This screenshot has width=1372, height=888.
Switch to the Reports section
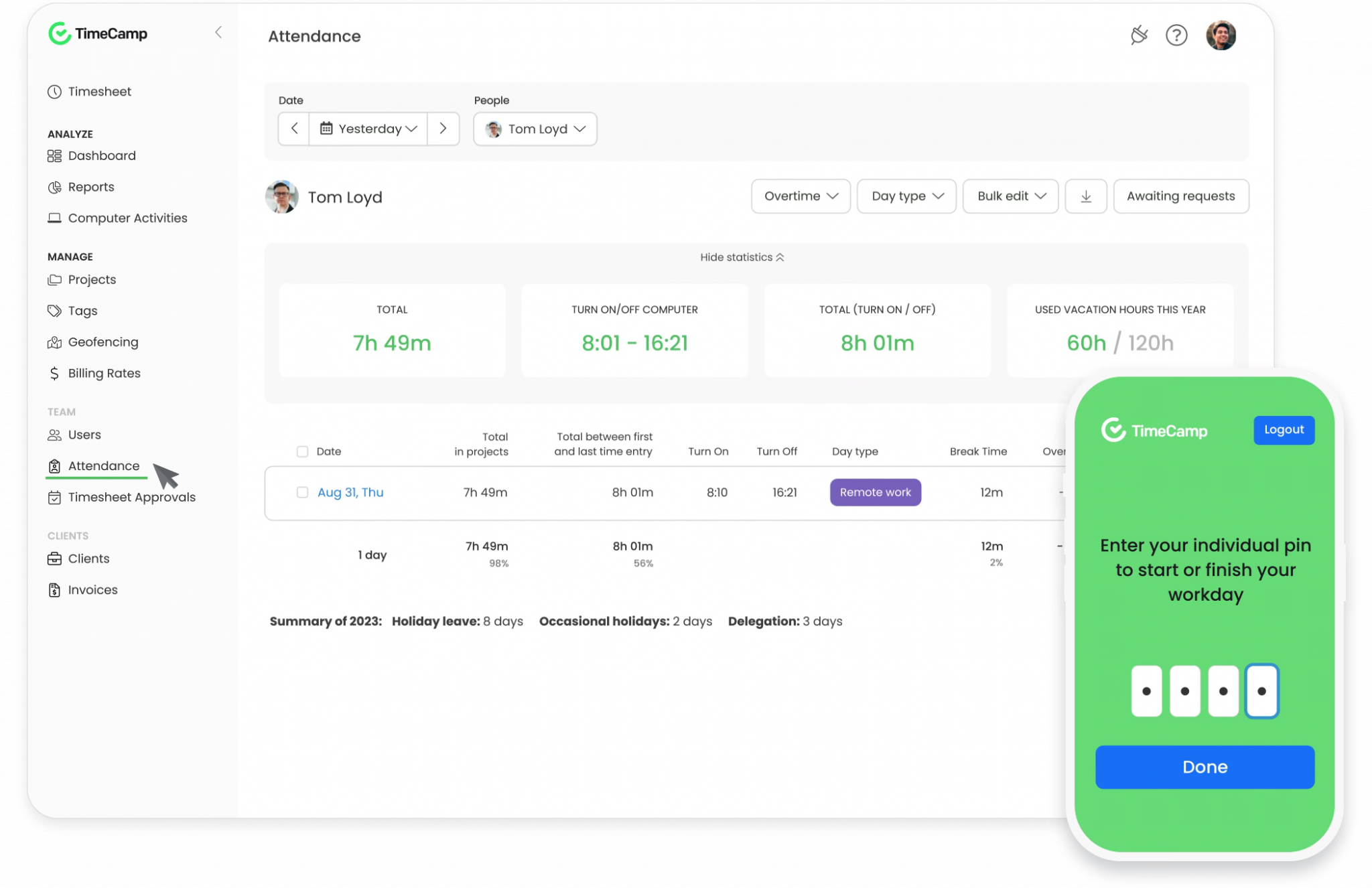pos(90,186)
